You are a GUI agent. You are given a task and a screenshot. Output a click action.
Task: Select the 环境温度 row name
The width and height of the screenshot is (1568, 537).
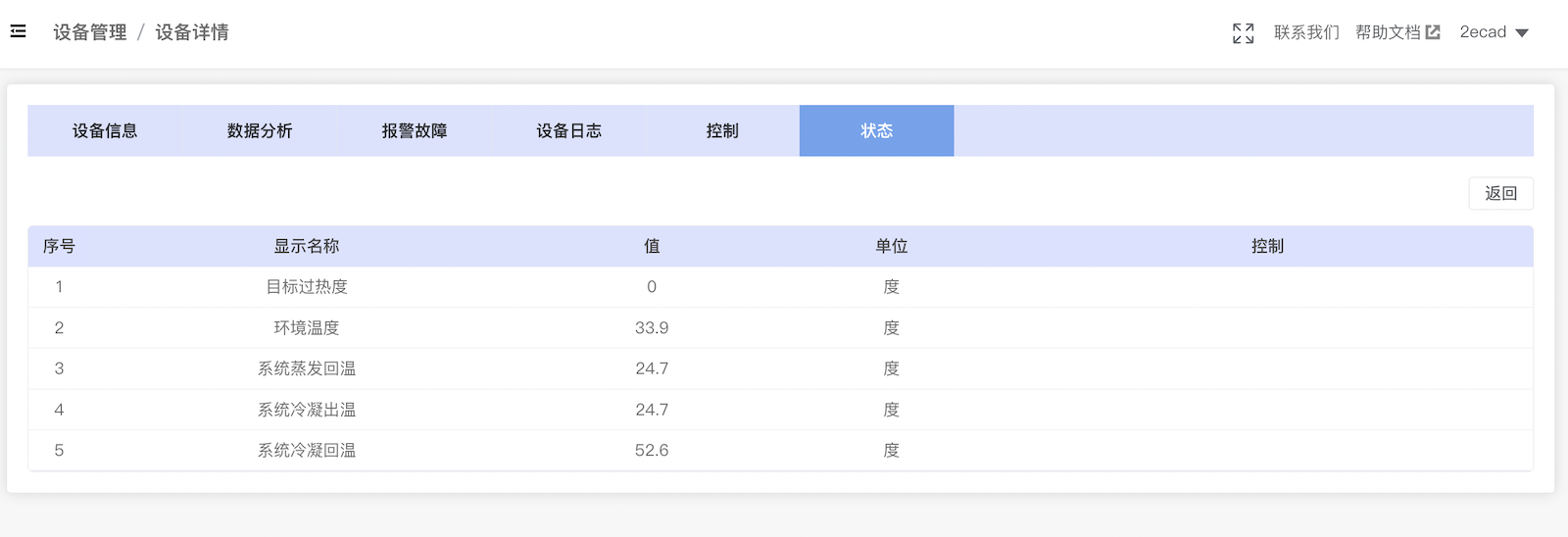pos(307,327)
